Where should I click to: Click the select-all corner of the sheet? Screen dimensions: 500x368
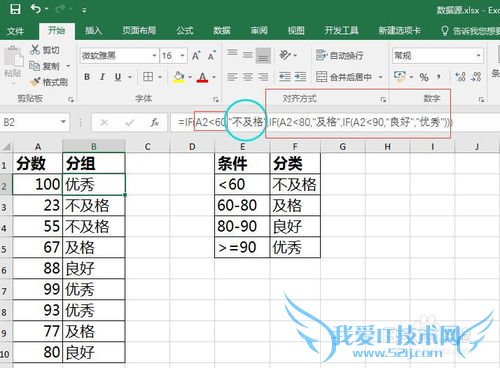(x=6, y=146)
